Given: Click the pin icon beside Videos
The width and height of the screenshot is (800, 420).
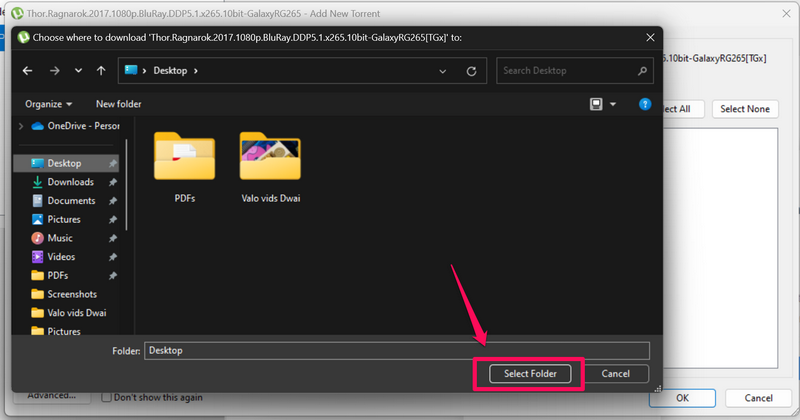Looking at the screenshot, I should [x=113, y=257].
